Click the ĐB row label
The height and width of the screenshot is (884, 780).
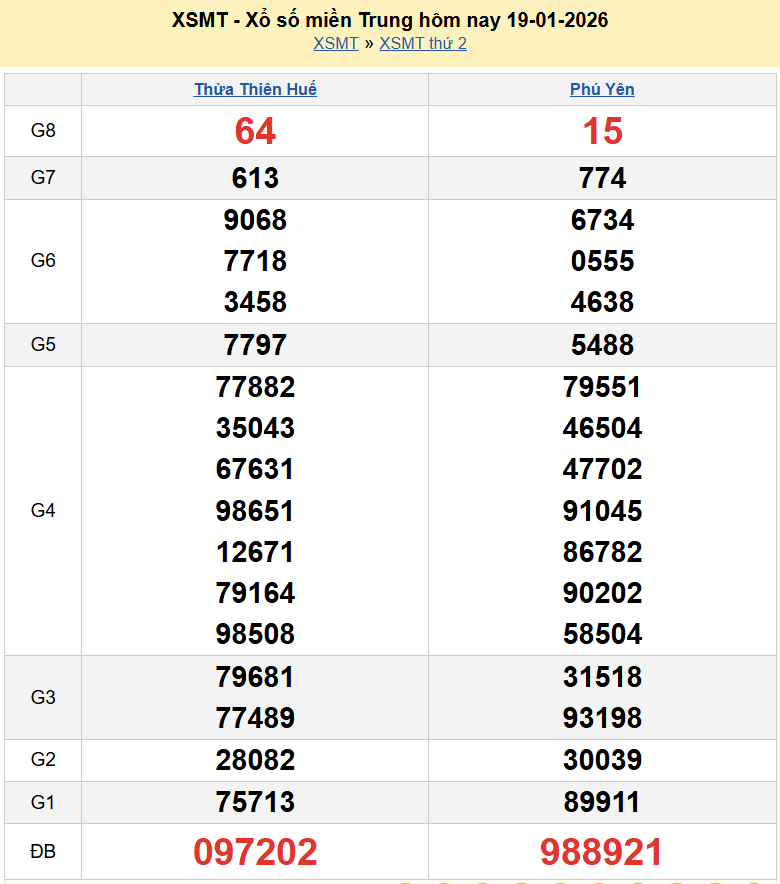43,852
